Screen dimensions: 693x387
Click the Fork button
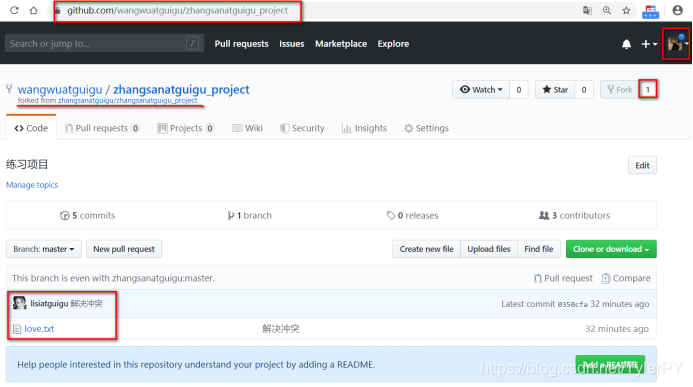(x=619, y=90)
